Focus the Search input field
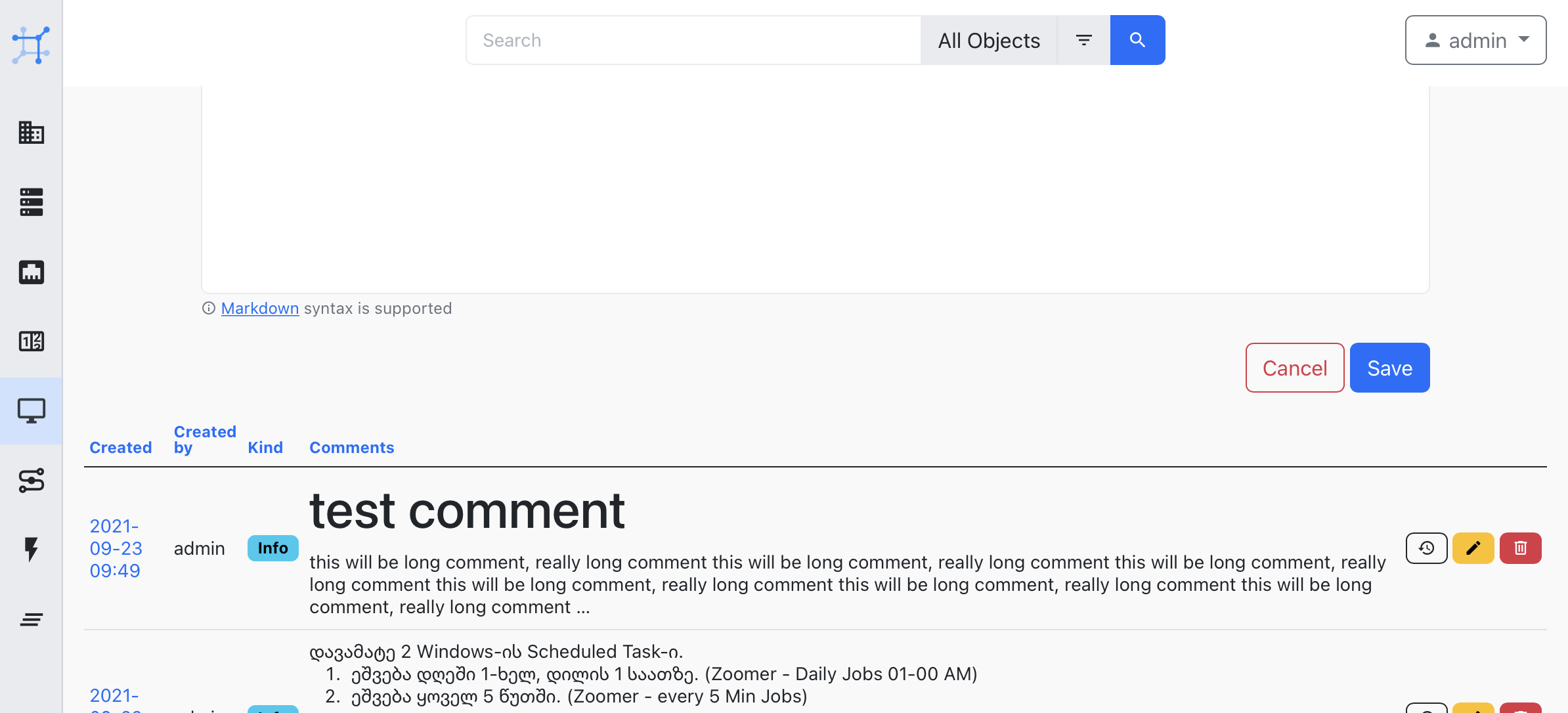 pos(693,40)
